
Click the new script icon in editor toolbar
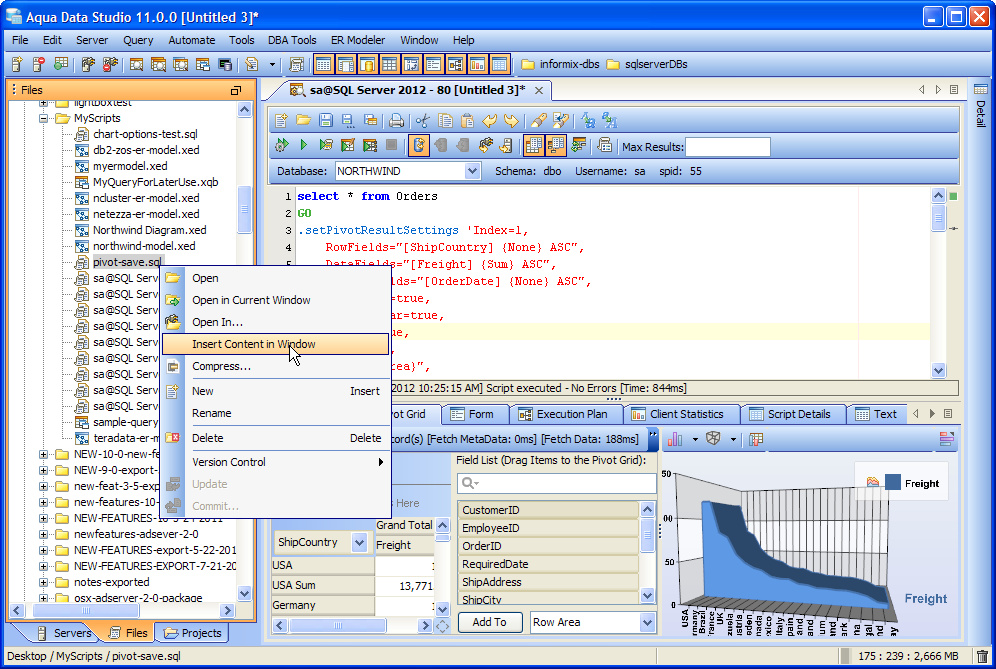[281, 120]
